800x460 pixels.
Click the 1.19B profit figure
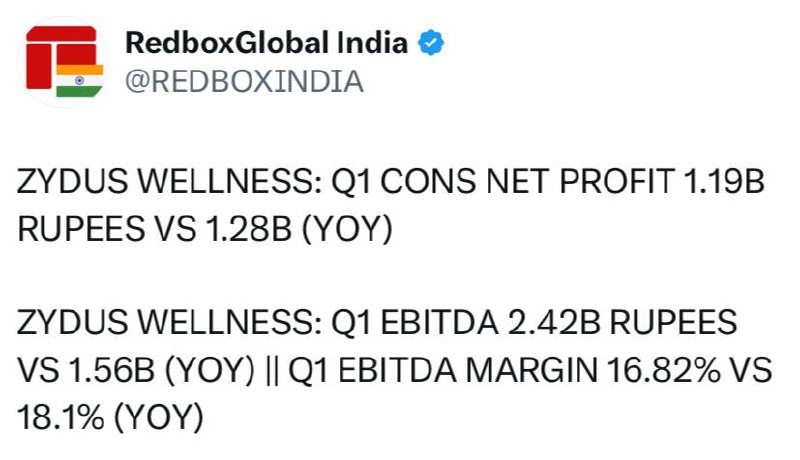tap(723, 182)
